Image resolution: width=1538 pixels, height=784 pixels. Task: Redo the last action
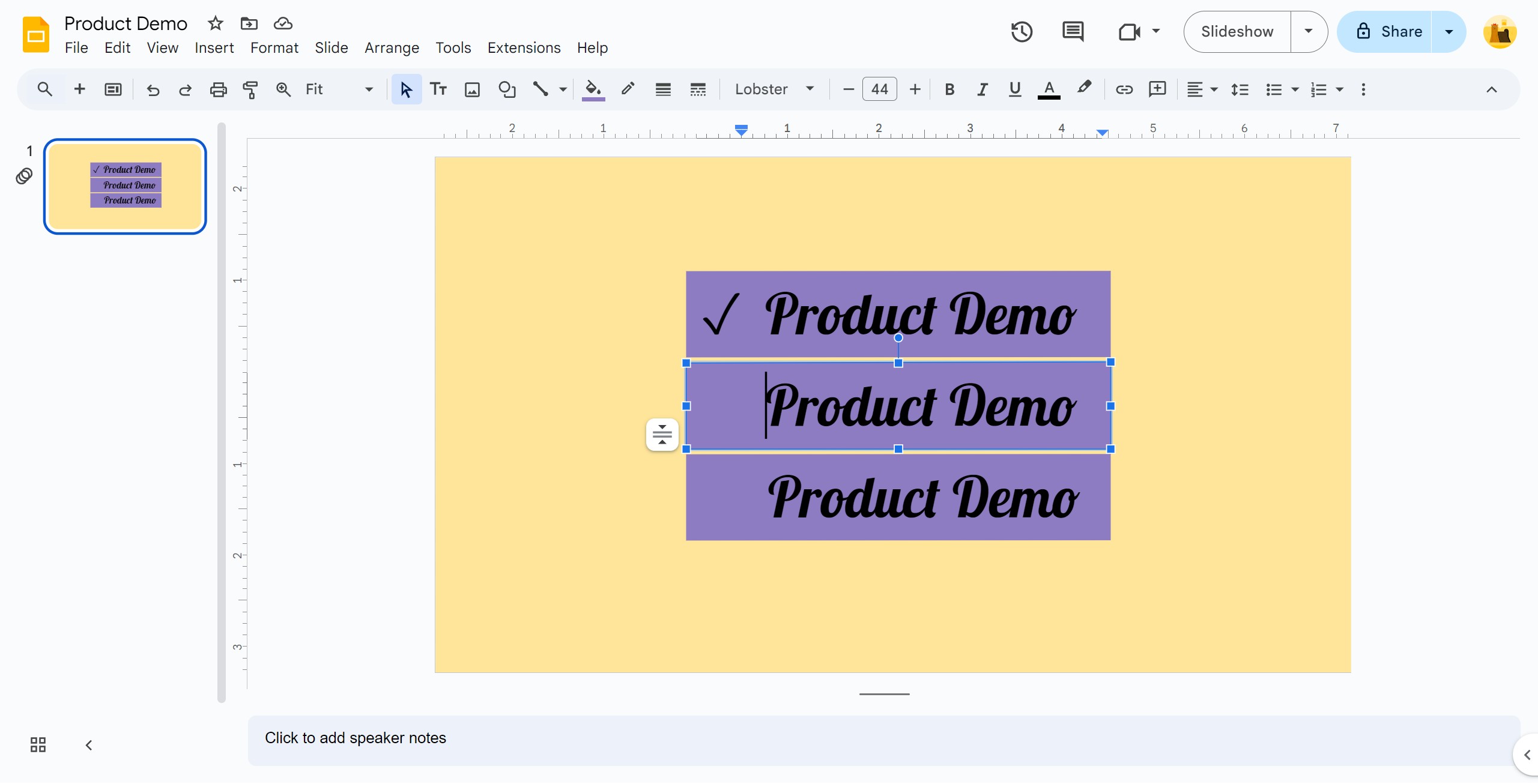coord(185,89)
